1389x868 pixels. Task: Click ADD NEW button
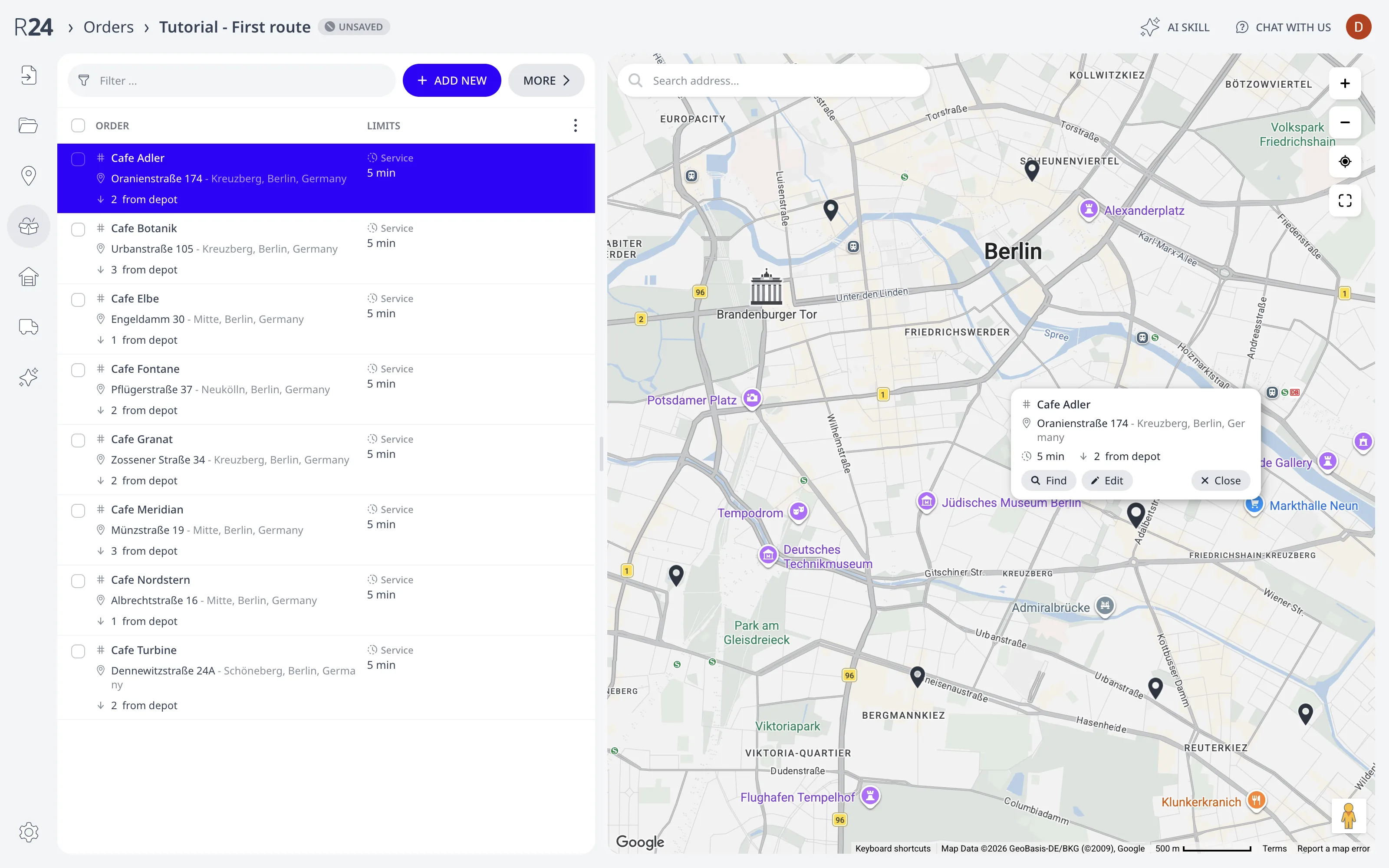[452, 80]
